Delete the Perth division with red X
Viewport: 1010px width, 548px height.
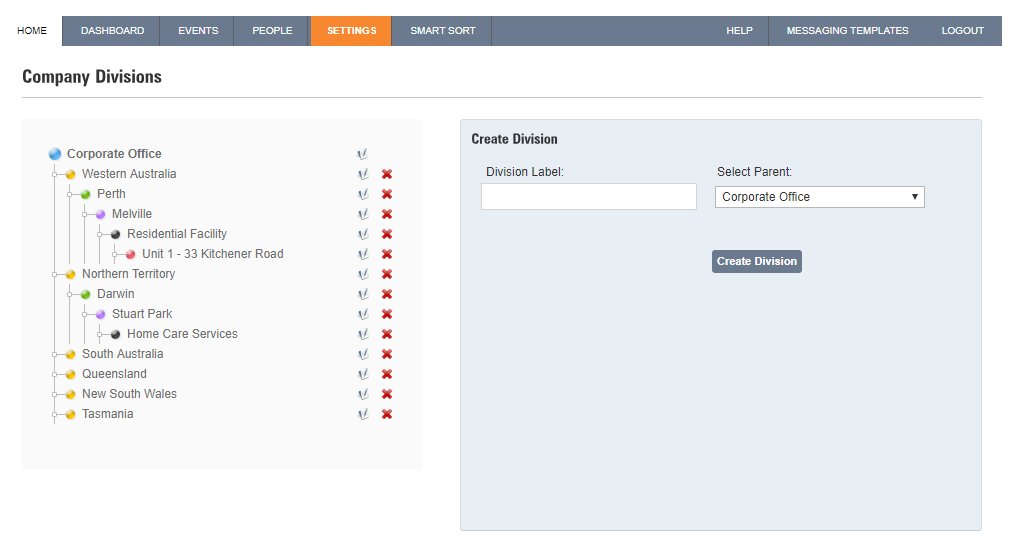coord(387,194)
